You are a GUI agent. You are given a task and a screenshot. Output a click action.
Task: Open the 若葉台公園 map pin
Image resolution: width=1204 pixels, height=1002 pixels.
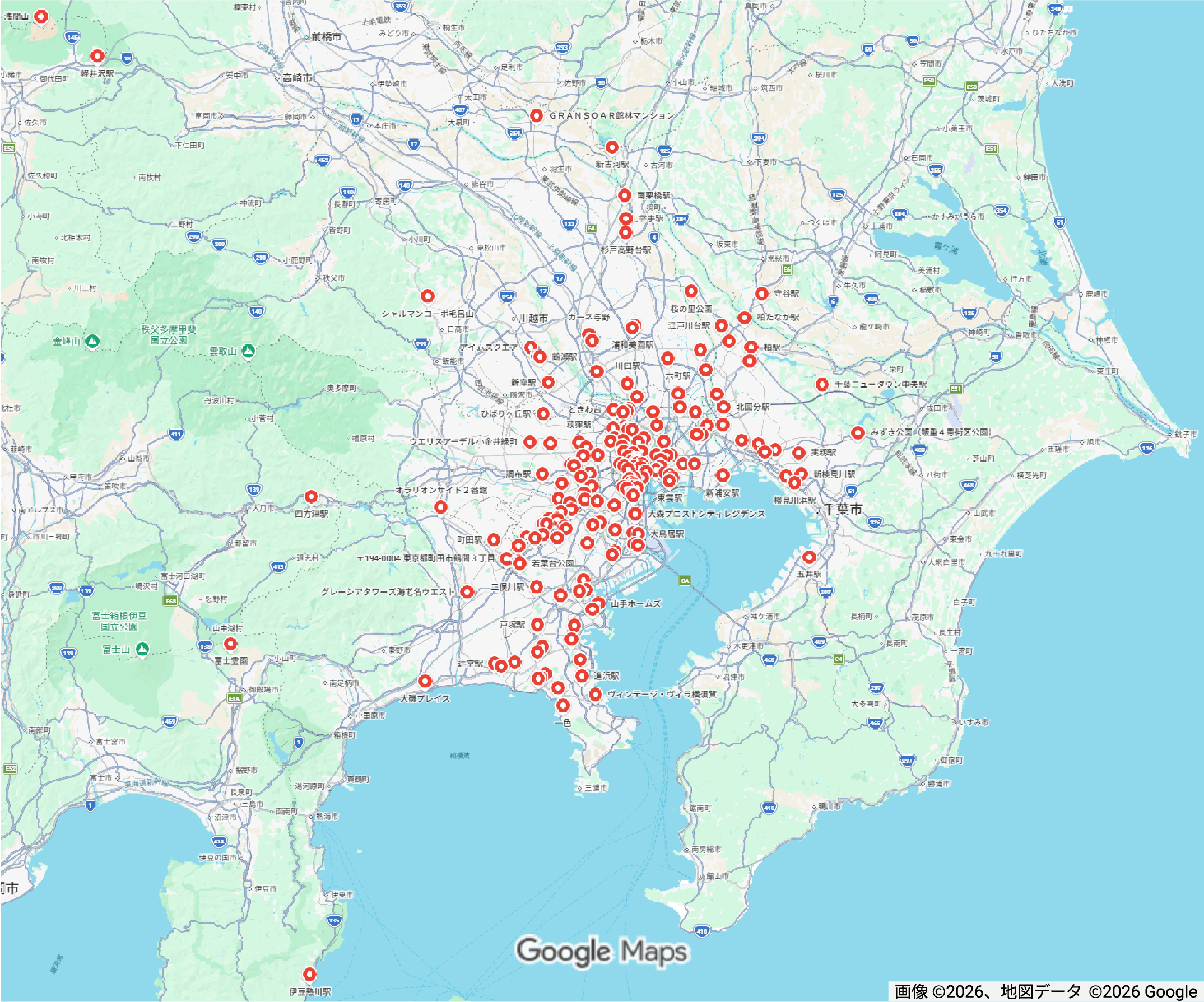(x=519, y=563)
